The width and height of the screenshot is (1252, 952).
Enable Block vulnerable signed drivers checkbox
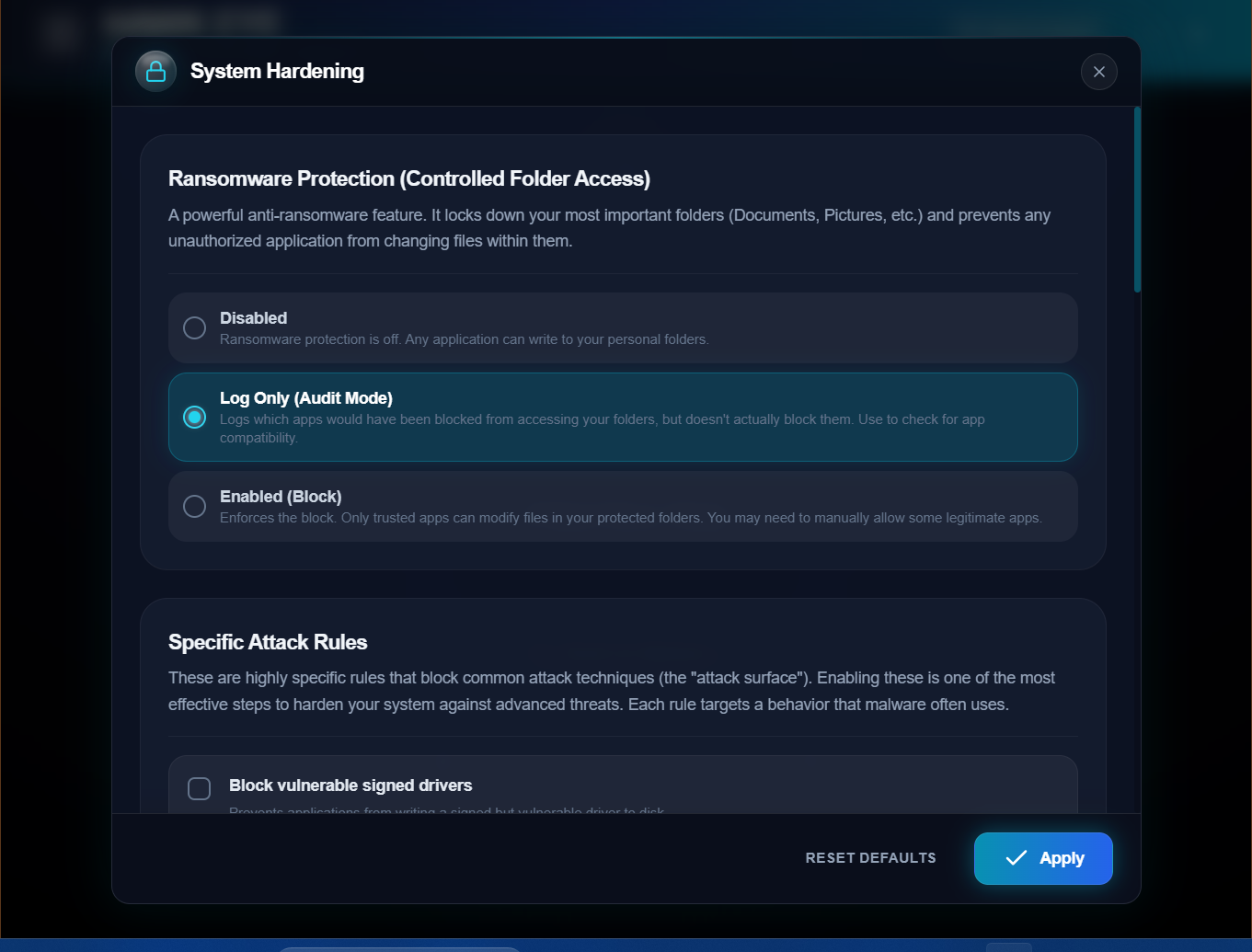tap(199, 788)
